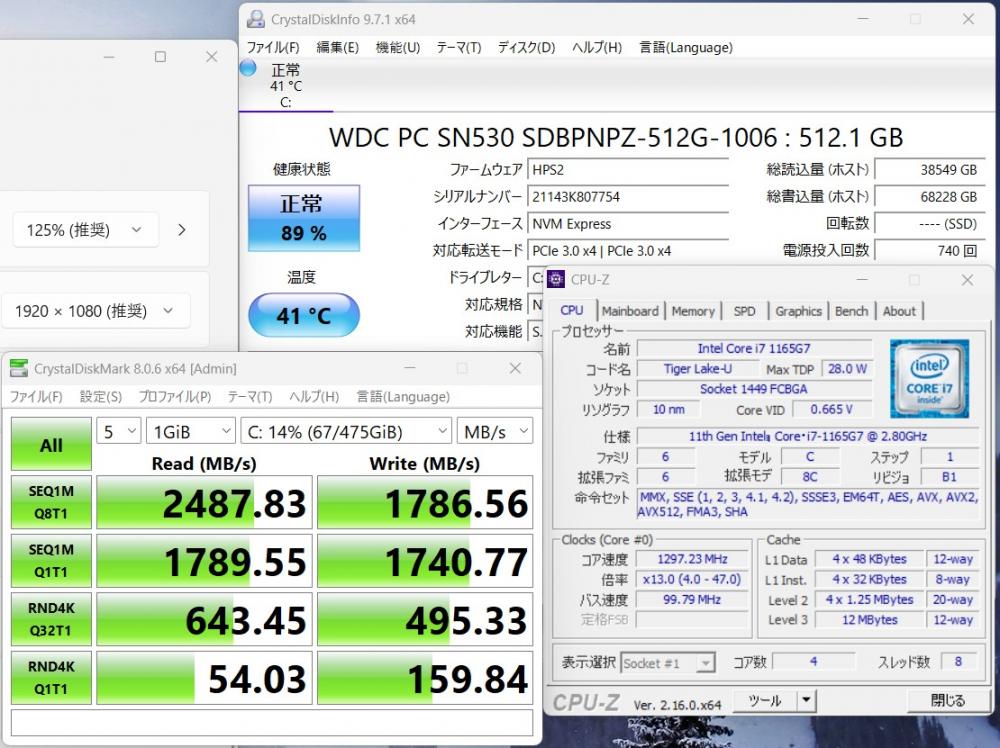The width and height of the screenshot is (1000, 748).
Task: Open the C: drive selection dropdown
Action: [x=346, y=431]
